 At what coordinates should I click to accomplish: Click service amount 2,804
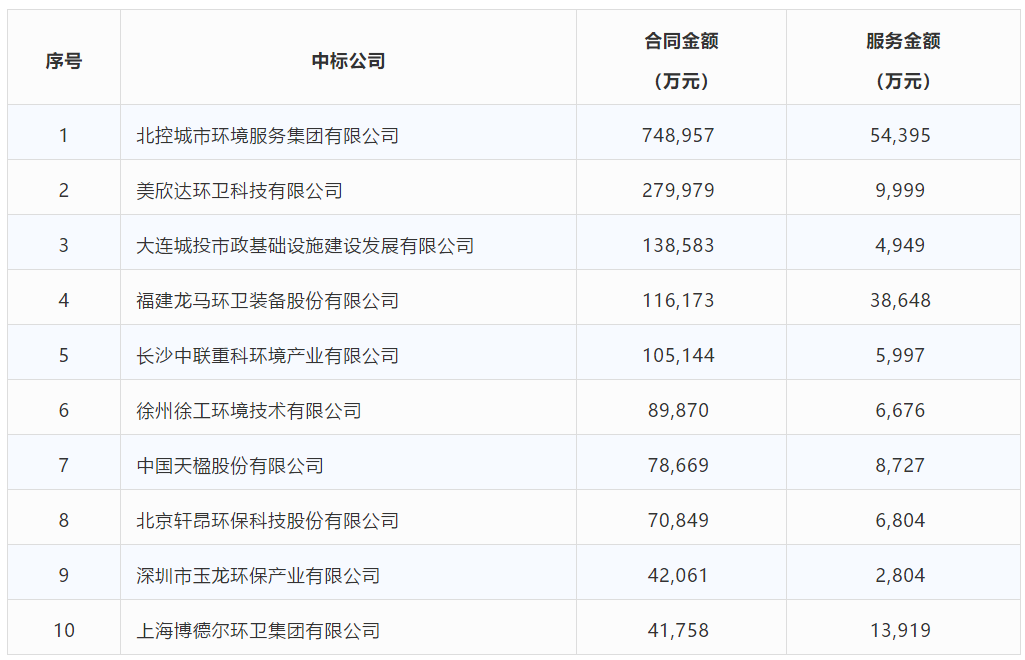coord(900,575)
